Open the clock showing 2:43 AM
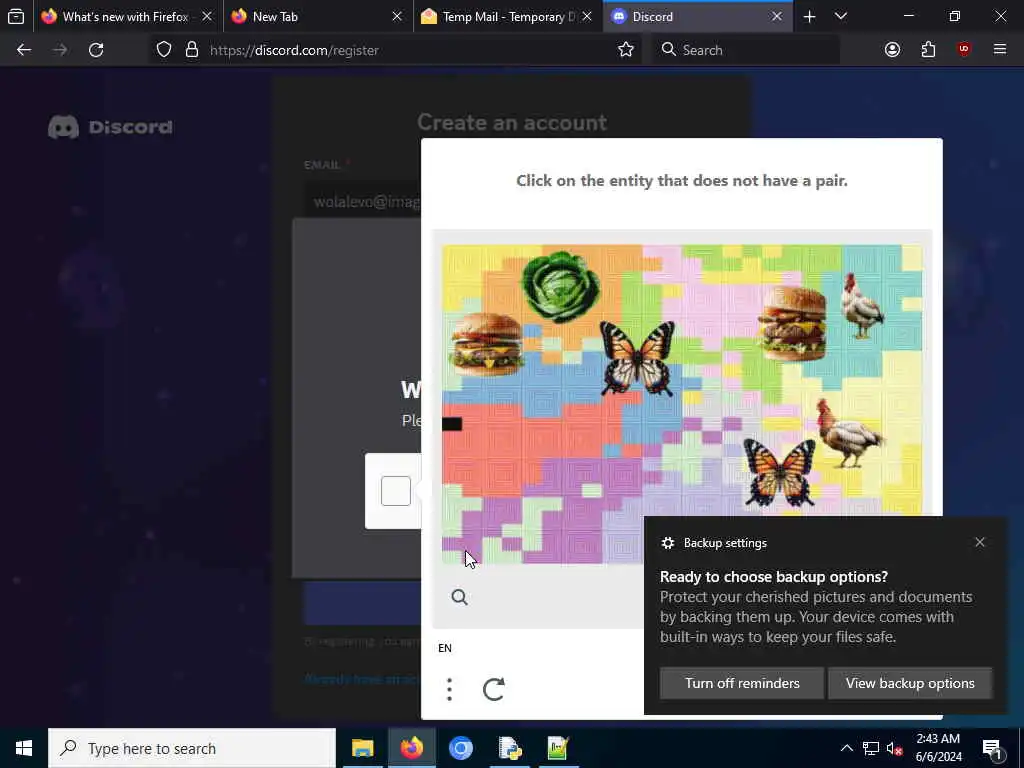 (x=938, y=748)
